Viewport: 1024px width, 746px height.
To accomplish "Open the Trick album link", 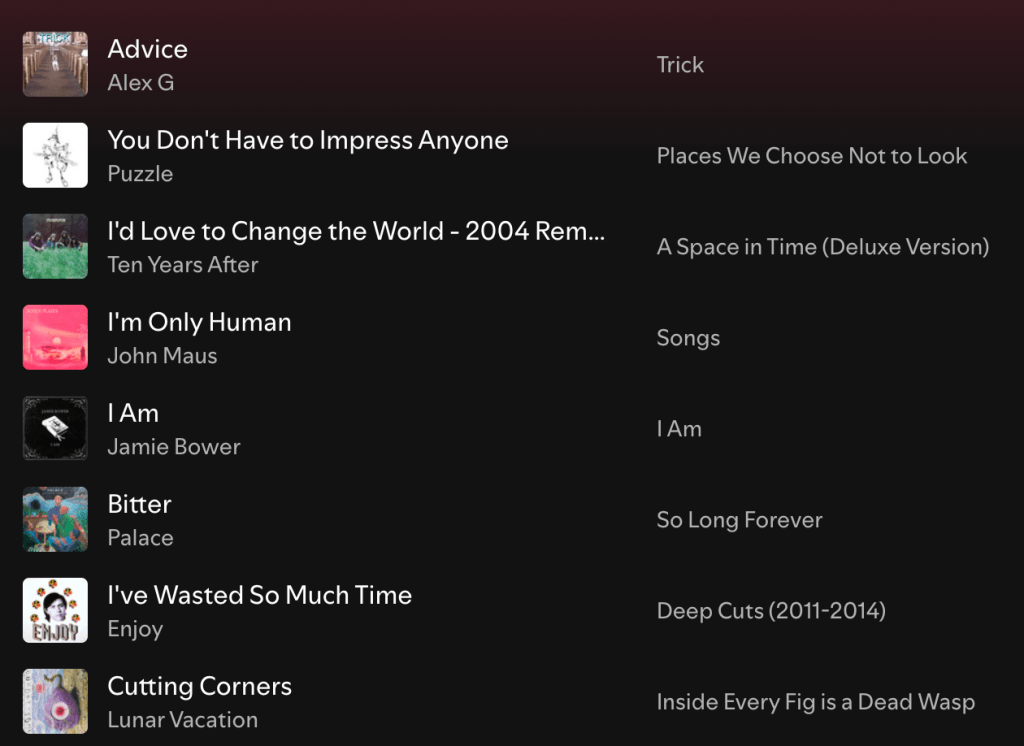I will click(680, 65).
